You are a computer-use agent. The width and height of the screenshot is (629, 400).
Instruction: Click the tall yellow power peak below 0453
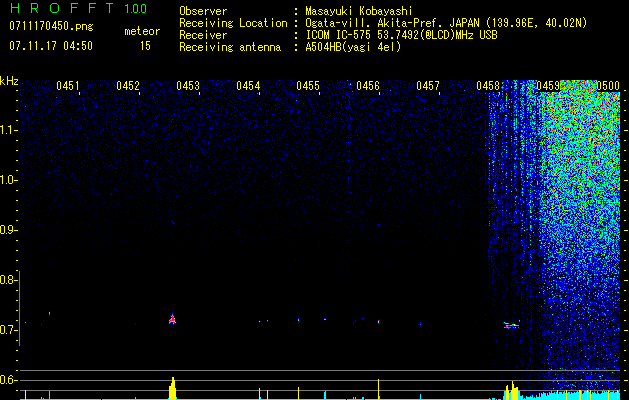172,388
